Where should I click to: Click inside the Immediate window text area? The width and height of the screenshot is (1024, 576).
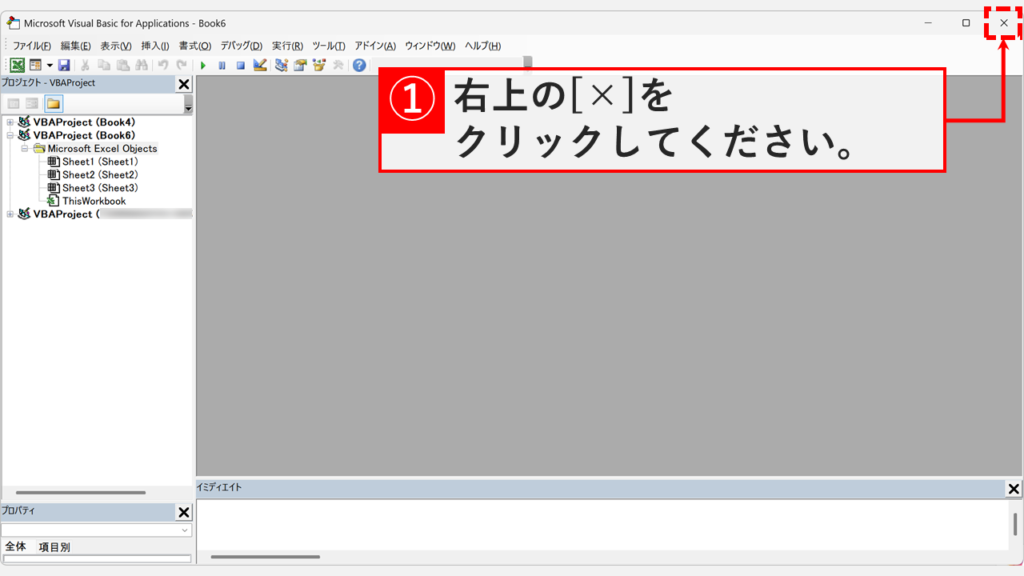click(602, 525)
